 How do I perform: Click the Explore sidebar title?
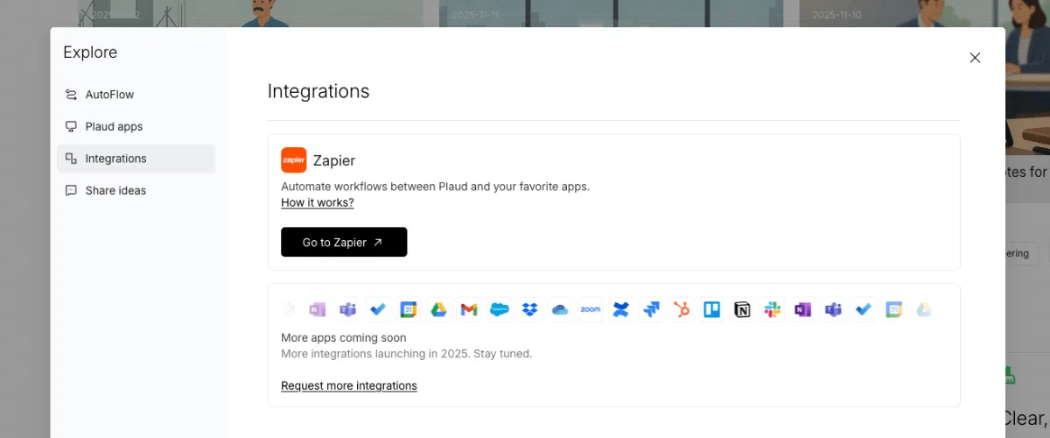click(90, 52)
